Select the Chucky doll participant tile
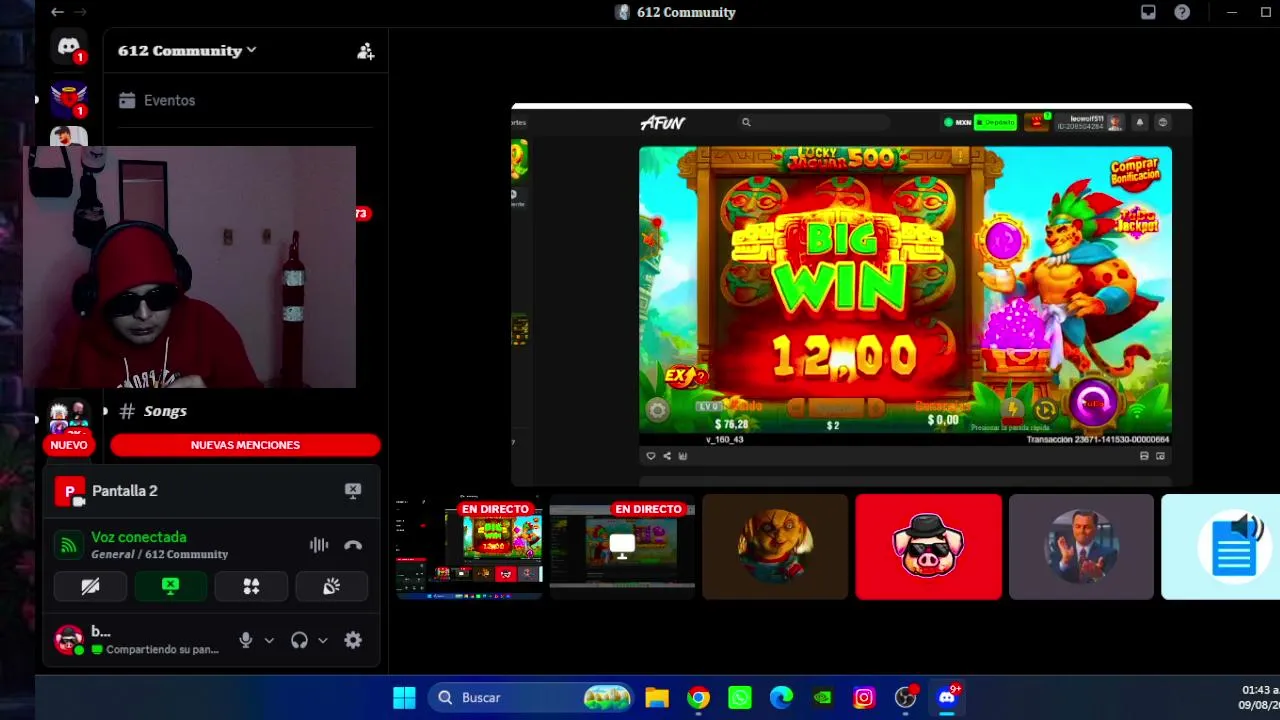Viewport: 1280px width, 720px height. [x=775, y=547]
